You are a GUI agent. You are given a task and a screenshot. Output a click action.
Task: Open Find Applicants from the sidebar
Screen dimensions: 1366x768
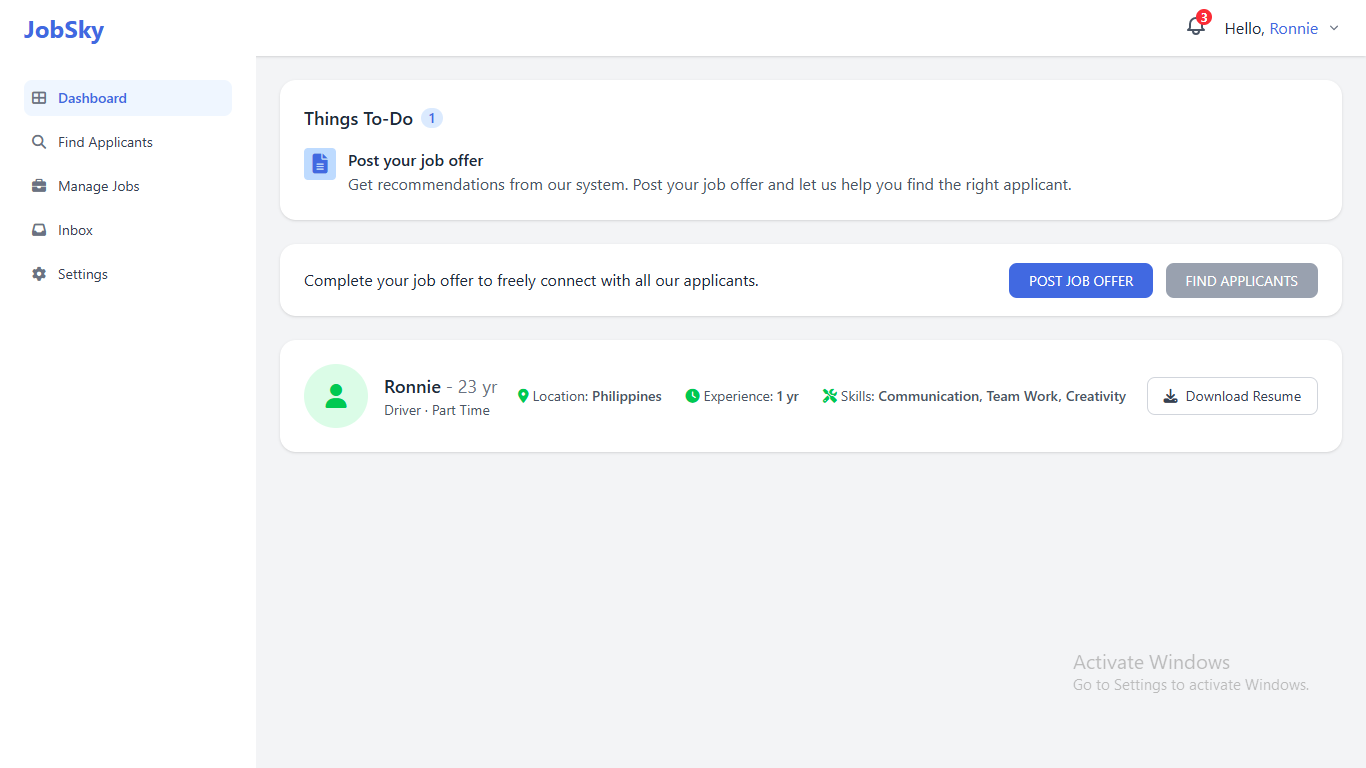coord(105,142)
